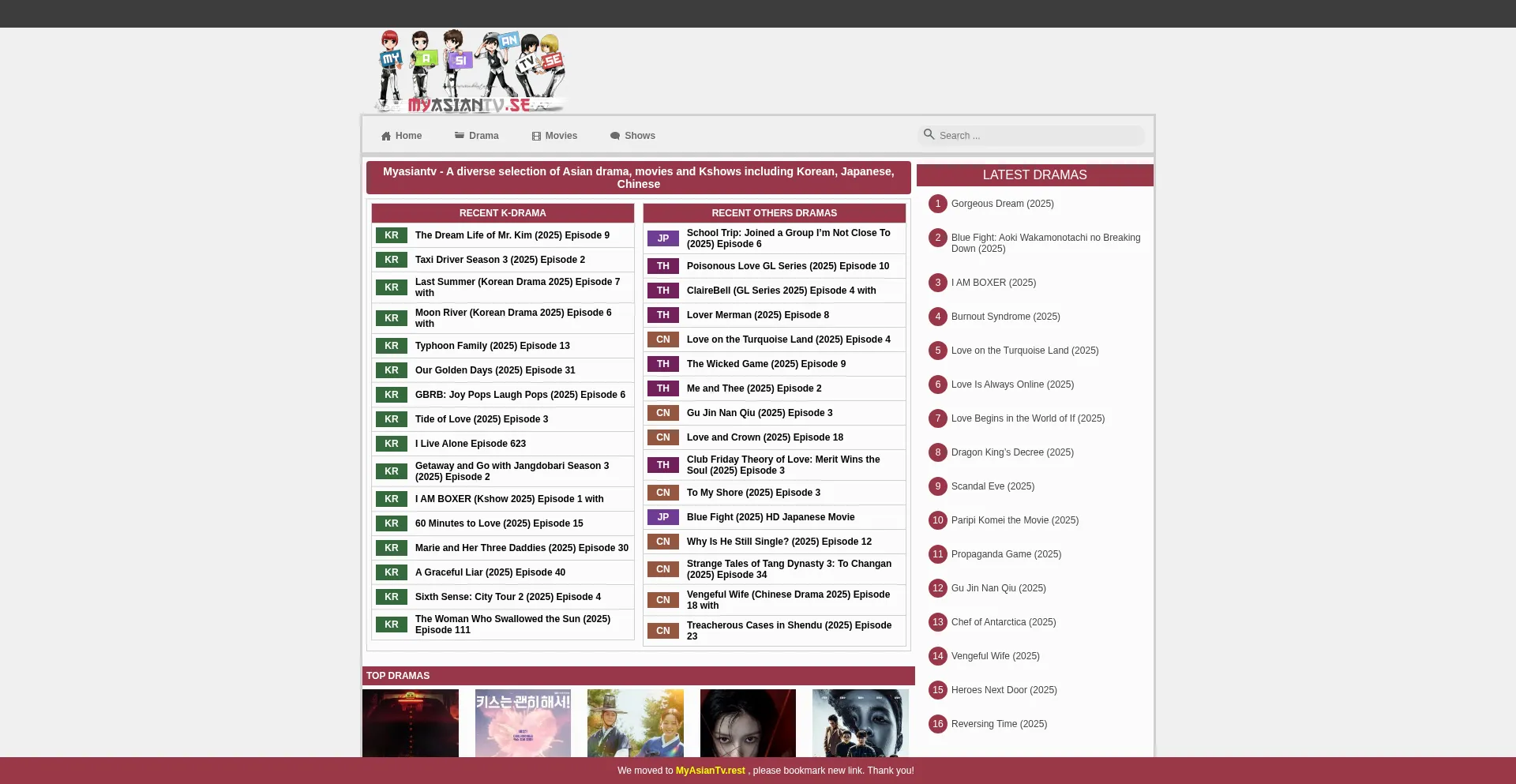Click the Drama folder icon
Screen dimensions: 1516x784
tap(460, 136)
